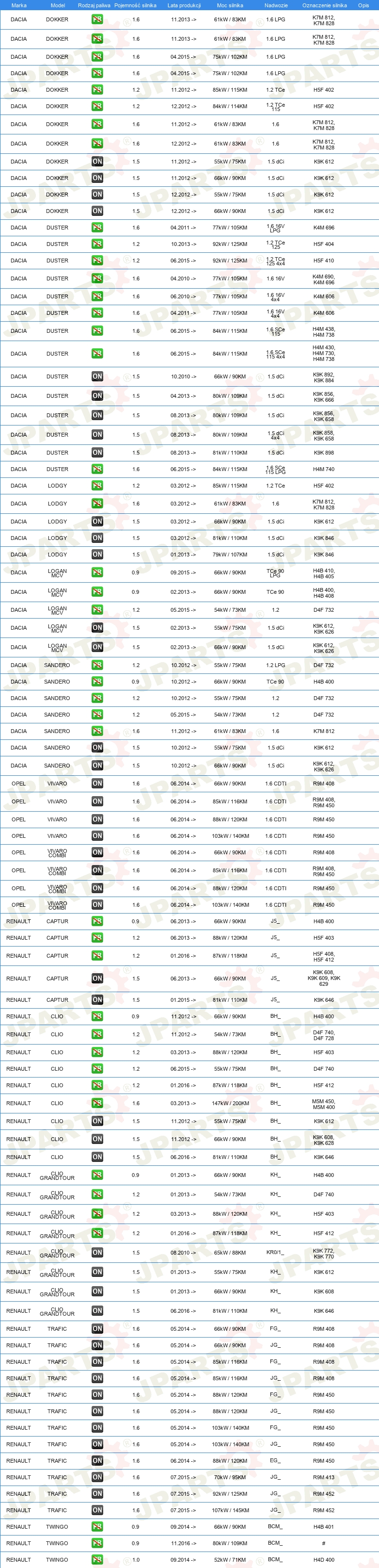Click diesel ON icon in Duster K9K 898 row
This screenshot has width=379, height=1568.
coord(97,453)
